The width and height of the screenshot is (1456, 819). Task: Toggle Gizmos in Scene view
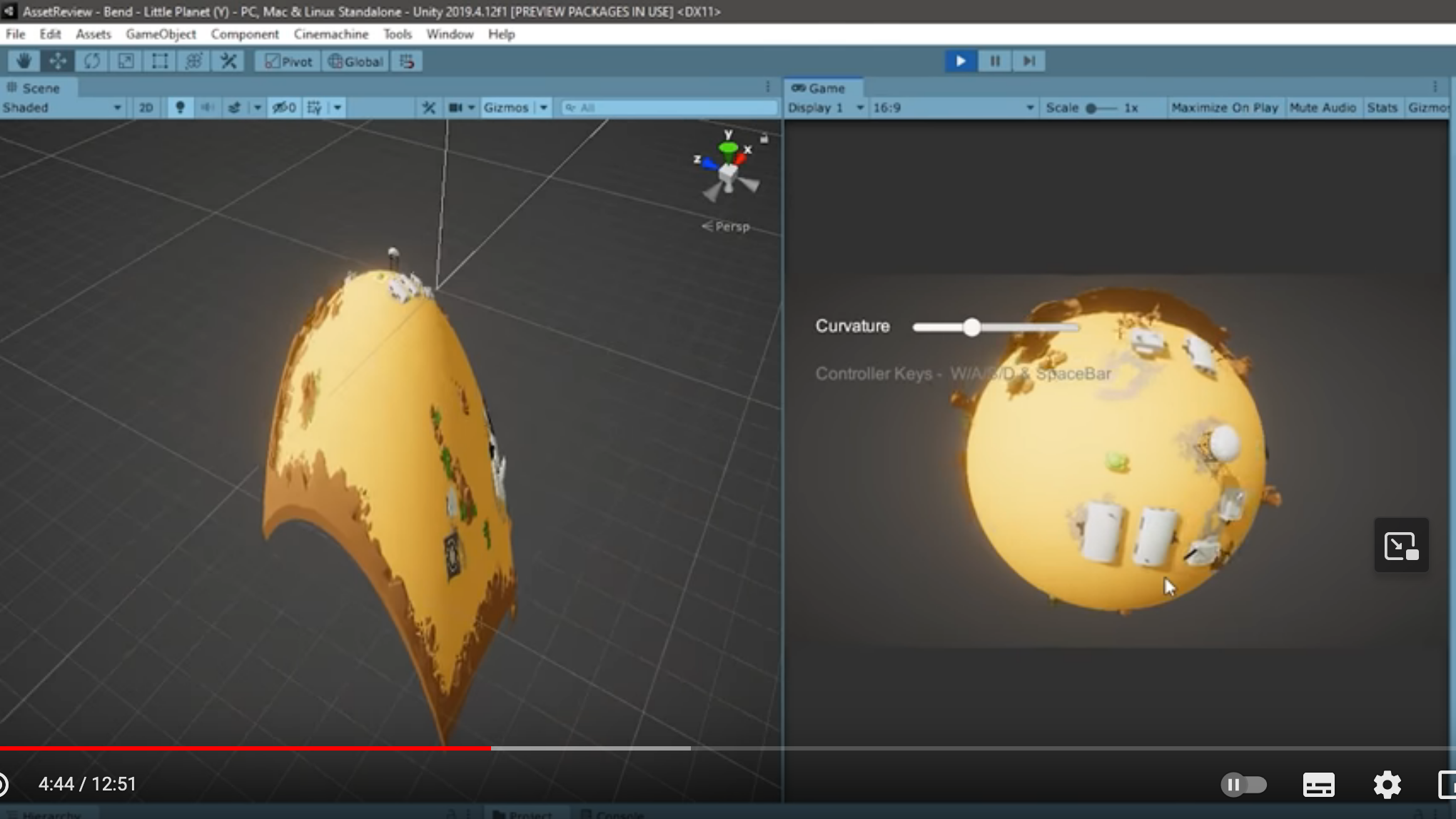(x=506, y=108)
